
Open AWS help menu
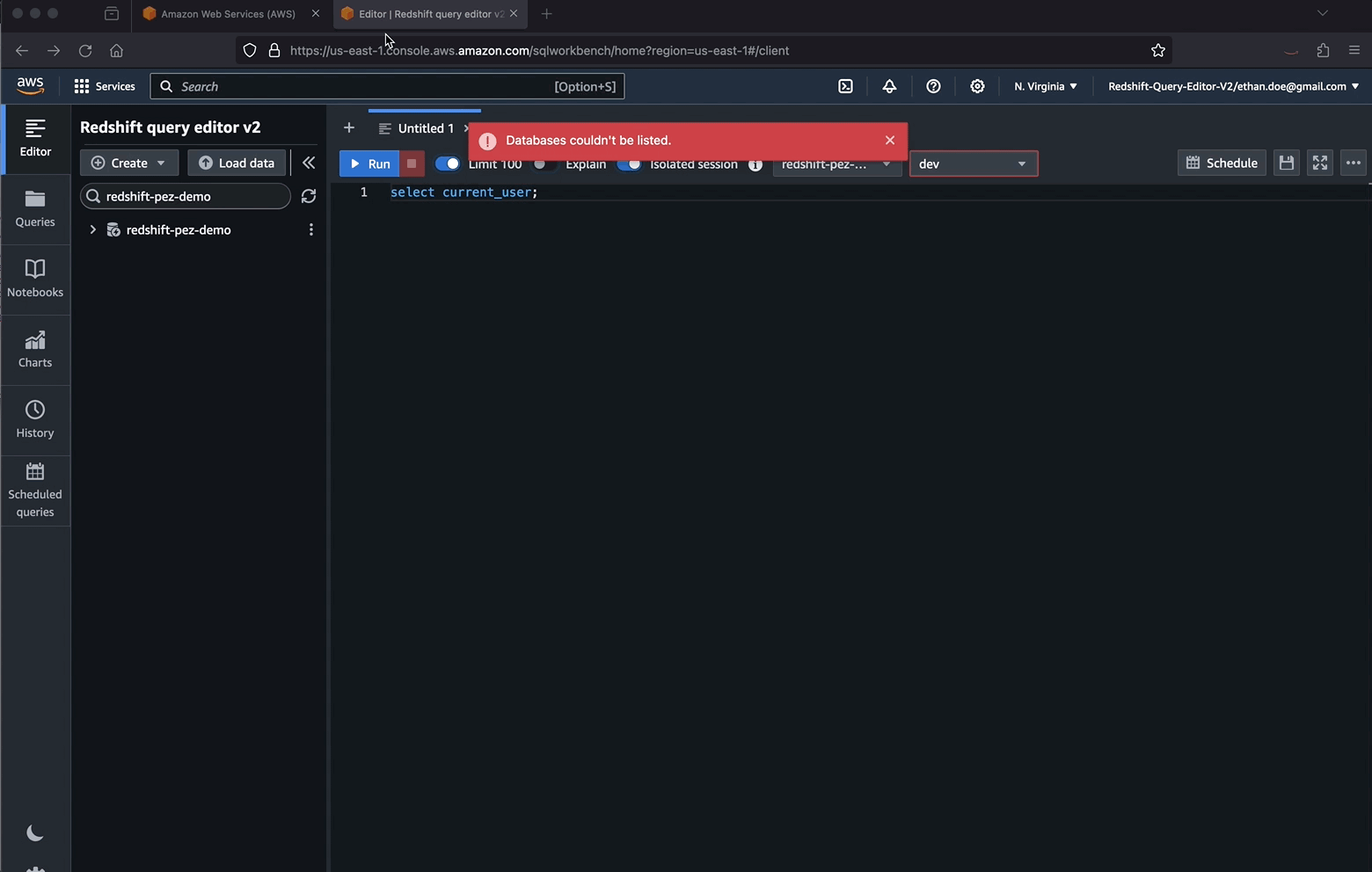933,86
